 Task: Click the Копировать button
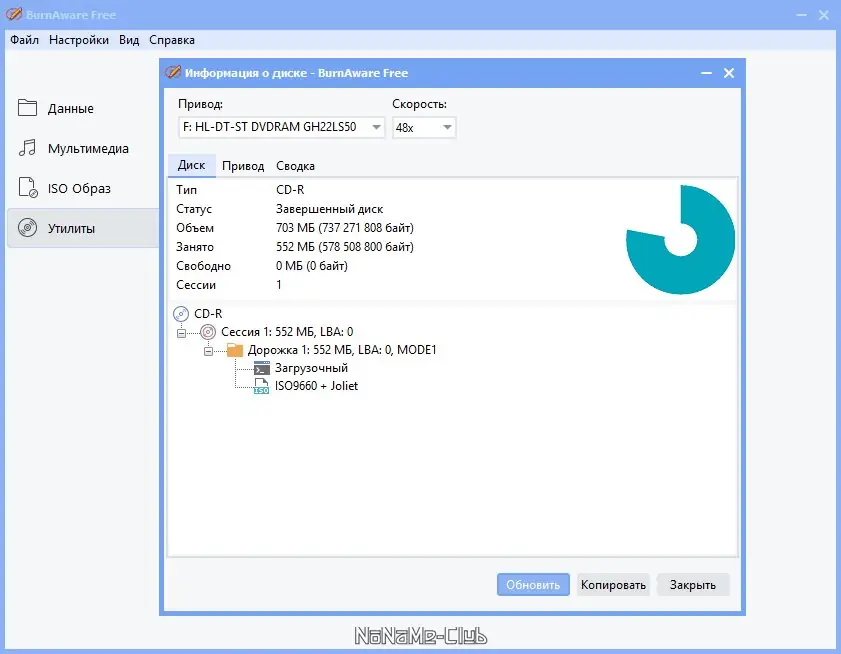[613, 585]
